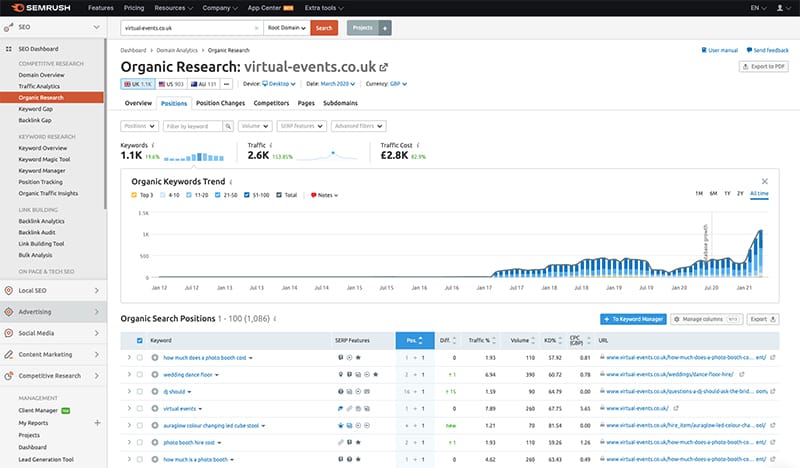
Task: Click the Export to PDF button
Action: click(x=764, y=67)
